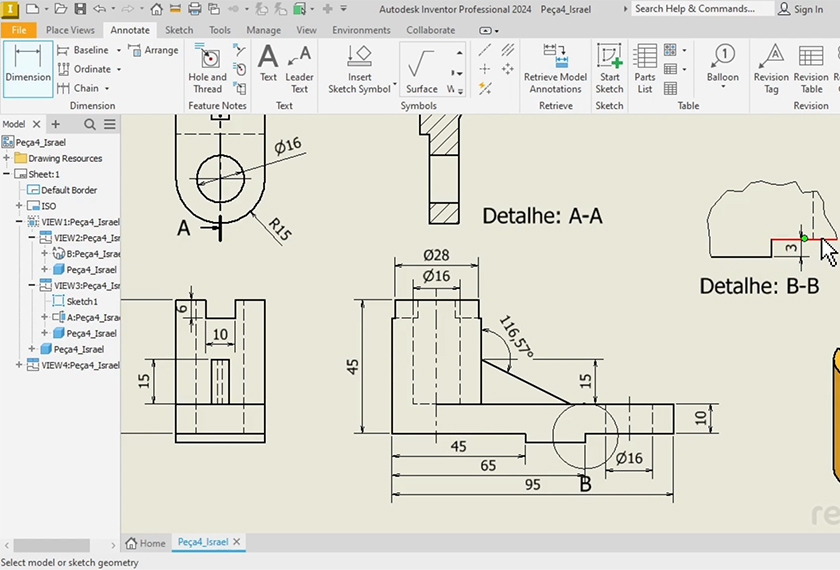Viewport: 840px width, 570px height.
Task: Click the Search Help & Commands field
Action: (700, 9)
